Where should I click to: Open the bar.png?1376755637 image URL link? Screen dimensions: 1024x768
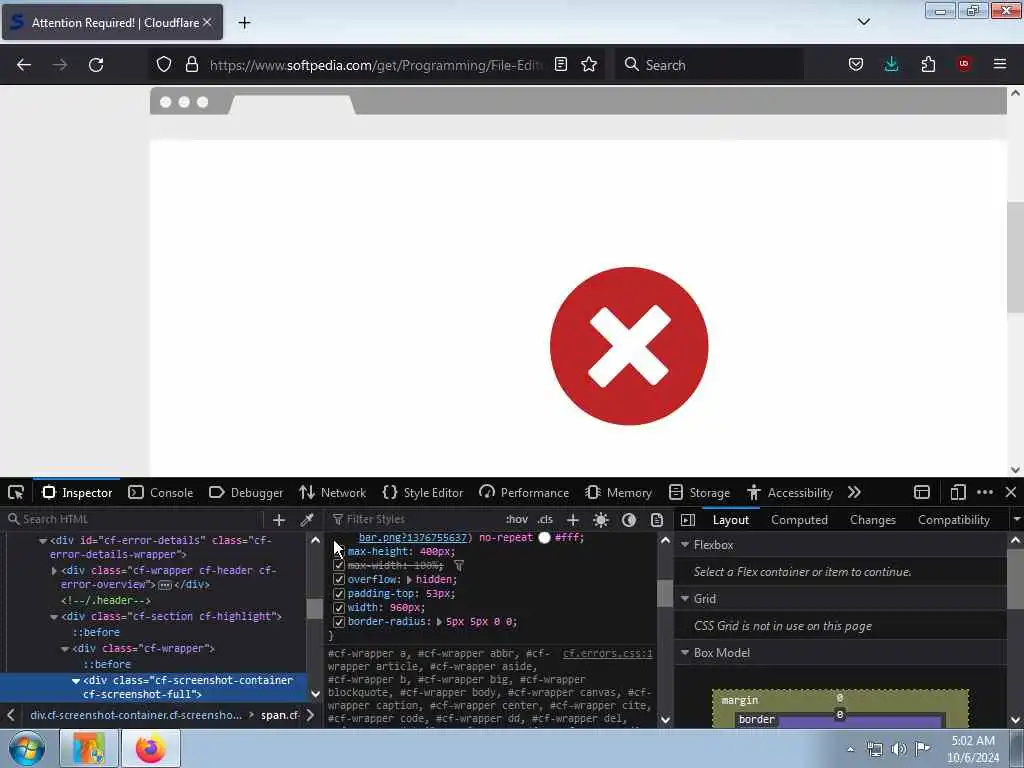pos(413,537)
